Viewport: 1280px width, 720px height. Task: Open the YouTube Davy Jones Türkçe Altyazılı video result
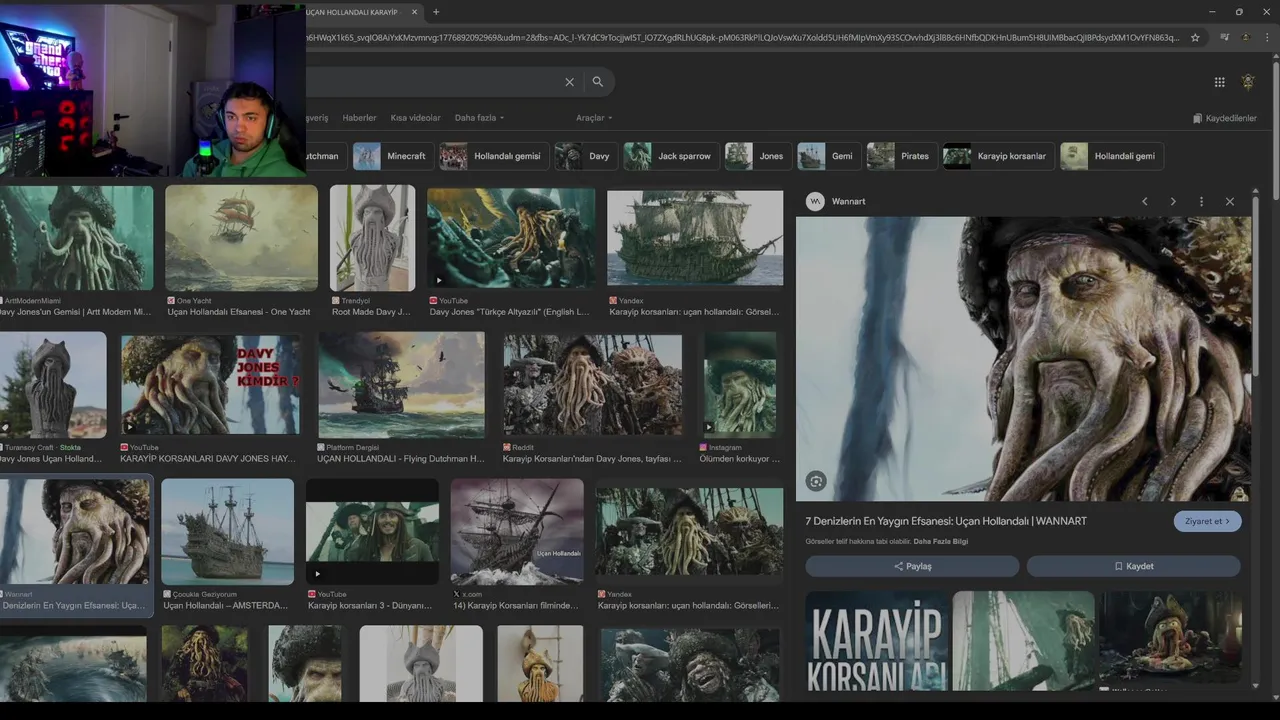(511, 238)
